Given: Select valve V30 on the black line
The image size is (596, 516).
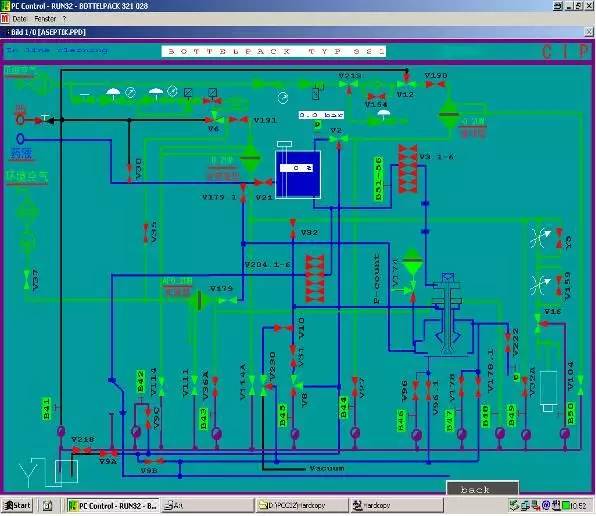Looking at the screenshot, I should 129,173.
